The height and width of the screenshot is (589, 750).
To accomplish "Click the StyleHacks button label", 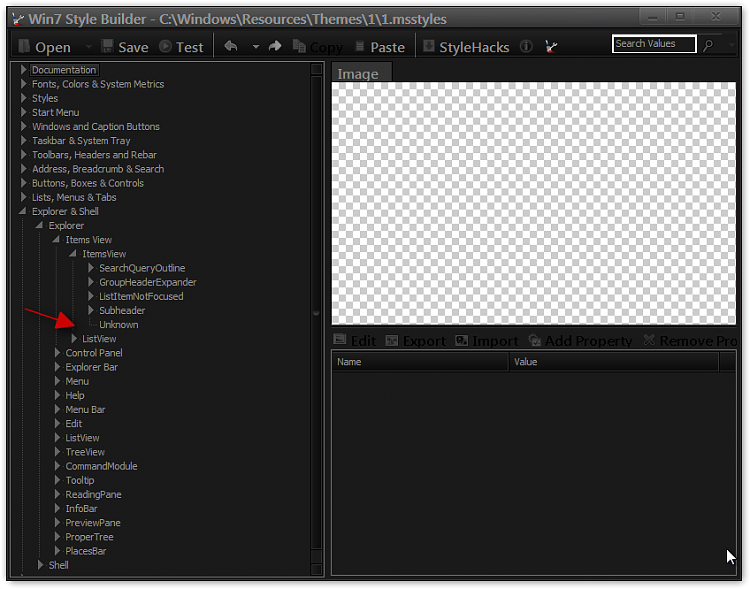I will tap(474, 47).
